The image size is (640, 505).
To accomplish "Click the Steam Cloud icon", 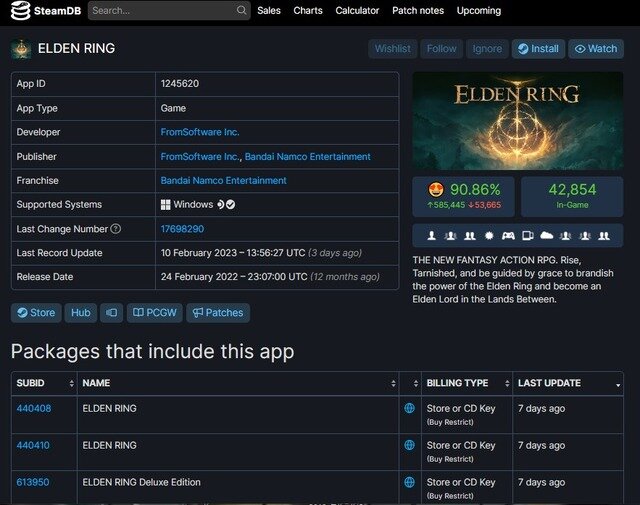I will tap(547, 236).
